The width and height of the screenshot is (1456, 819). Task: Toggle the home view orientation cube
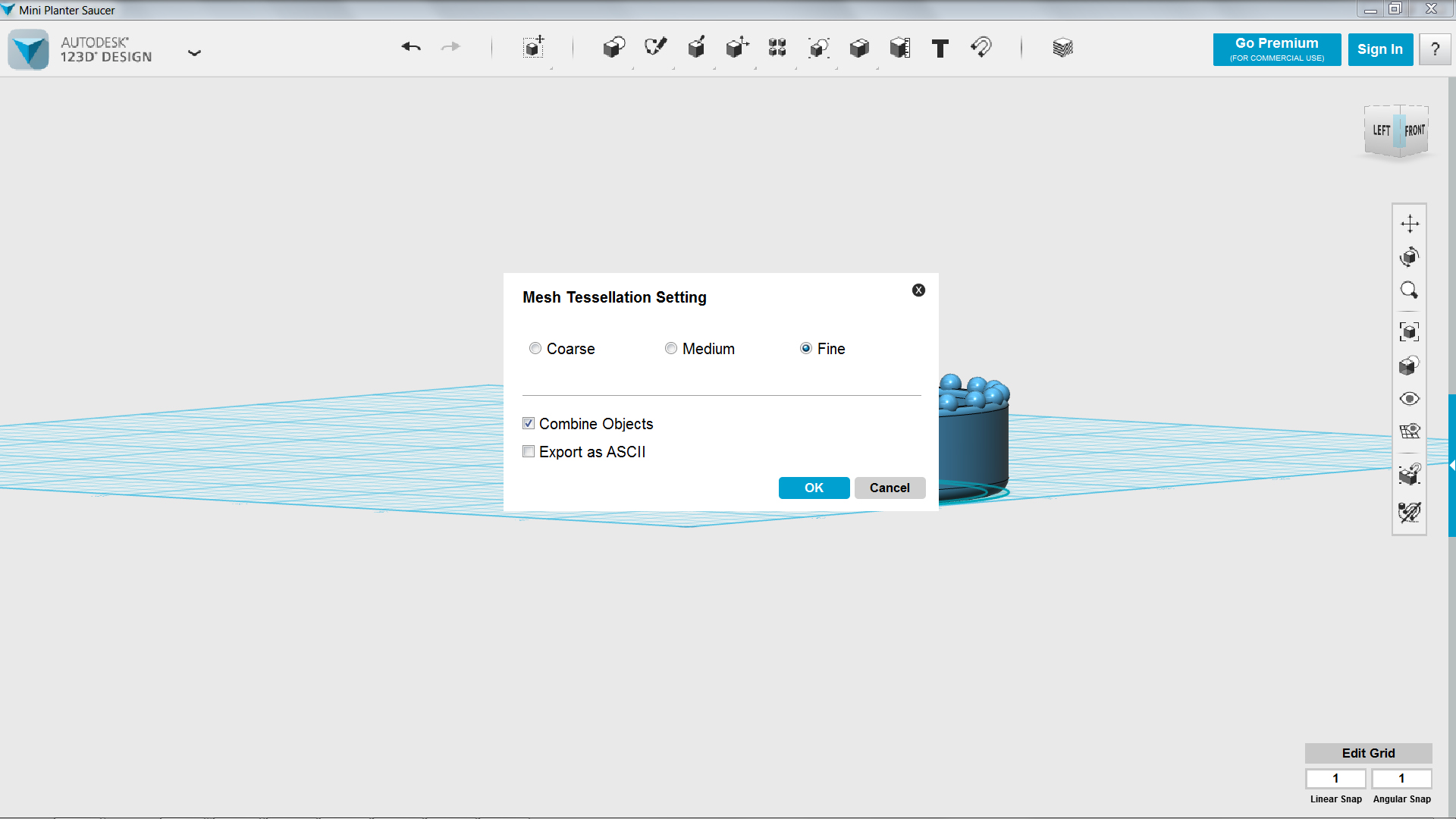1398,130
